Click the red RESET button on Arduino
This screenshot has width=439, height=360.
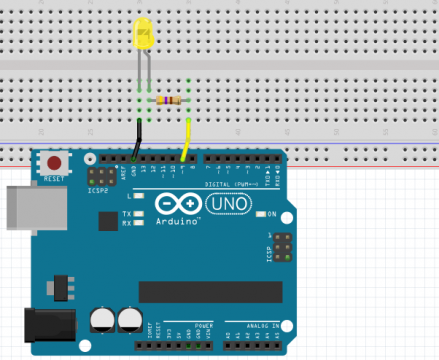54,163
